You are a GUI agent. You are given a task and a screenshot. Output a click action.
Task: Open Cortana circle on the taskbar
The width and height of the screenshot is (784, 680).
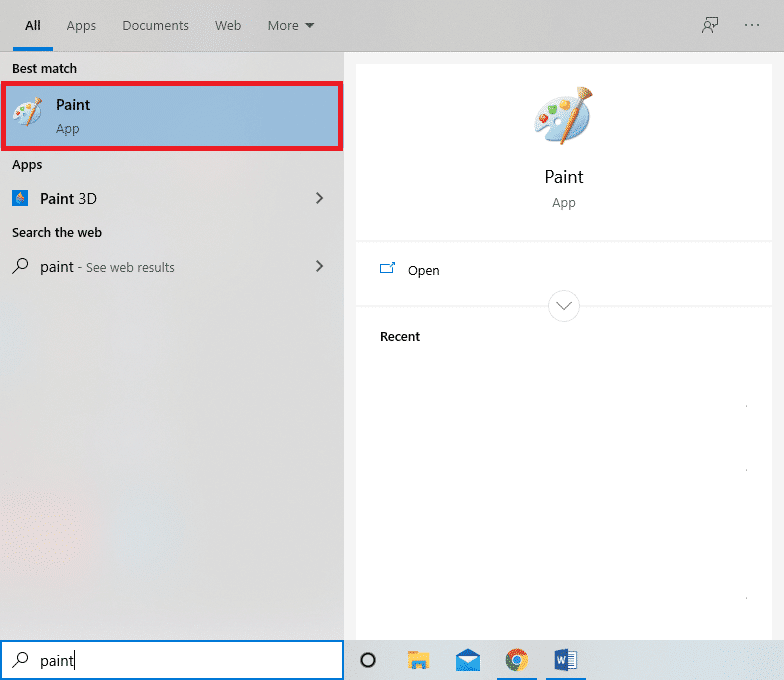pyautogui.click(x=368, y=660)
